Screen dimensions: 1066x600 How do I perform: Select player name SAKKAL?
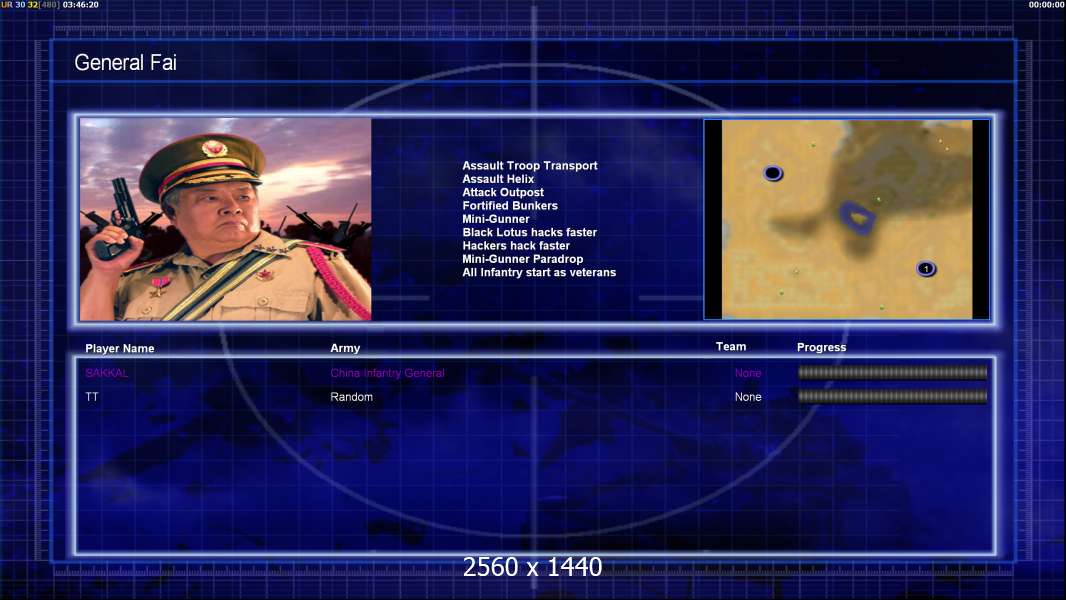(x=107, y=373)
